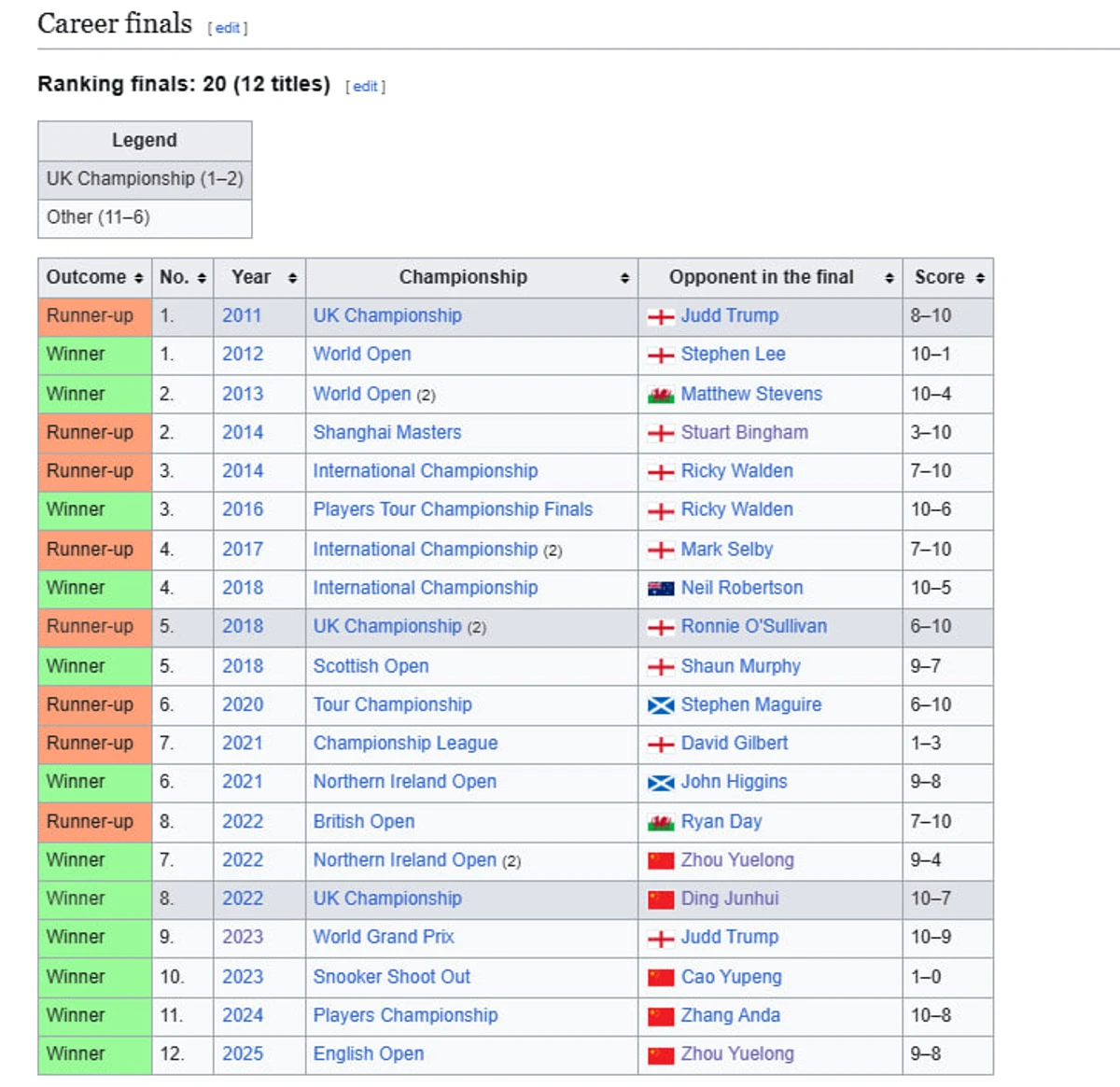This screenshot has width=1120, height=1087.
Task: Edit the Career finals section
Action: pyautogui.click(x=228, y=28)
